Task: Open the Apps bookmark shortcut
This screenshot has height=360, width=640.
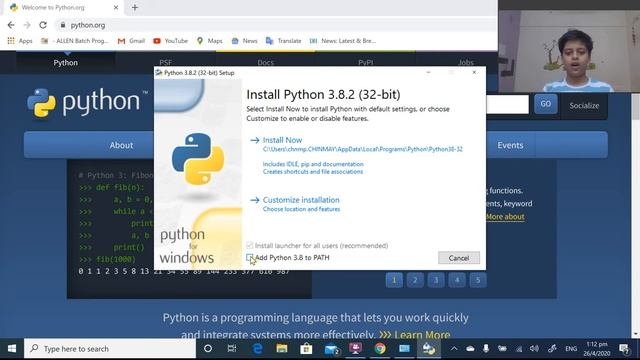Action: pyautogui.click(x=20, y=41)
